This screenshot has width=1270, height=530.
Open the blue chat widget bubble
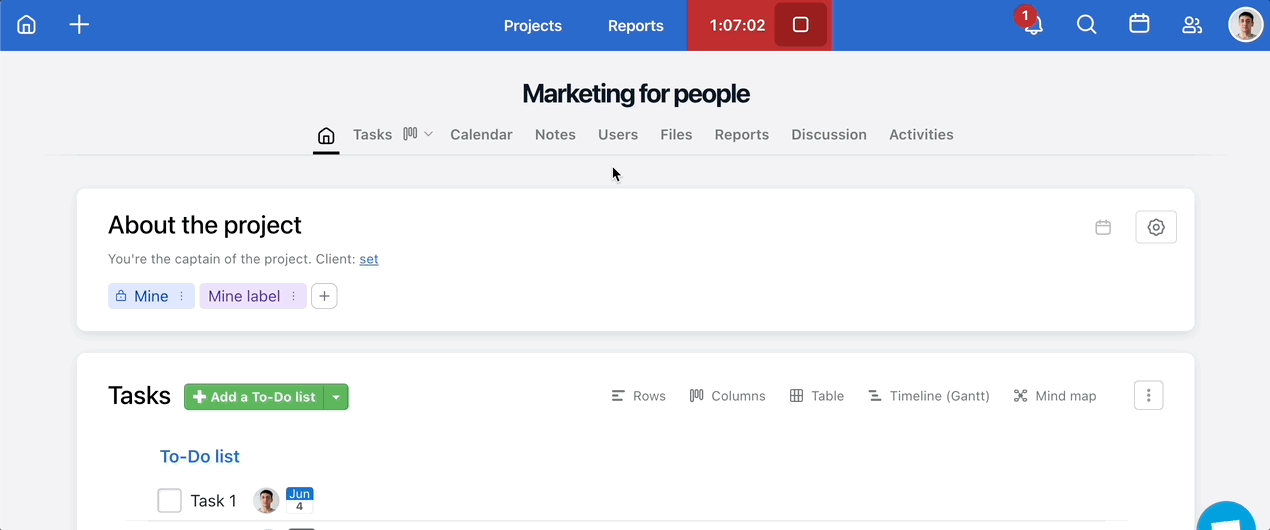[x=1228, y=518]
